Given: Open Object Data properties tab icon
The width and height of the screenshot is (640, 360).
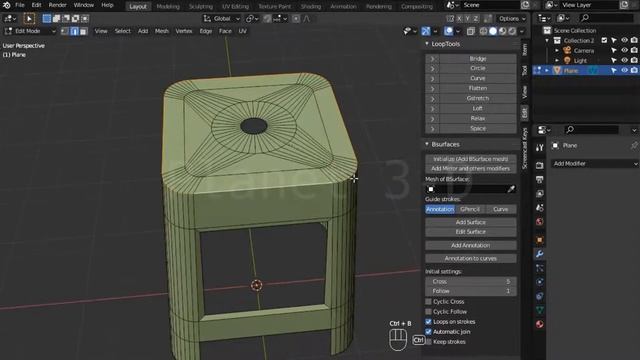Looking at the screenshot, I should click(540, 310).
